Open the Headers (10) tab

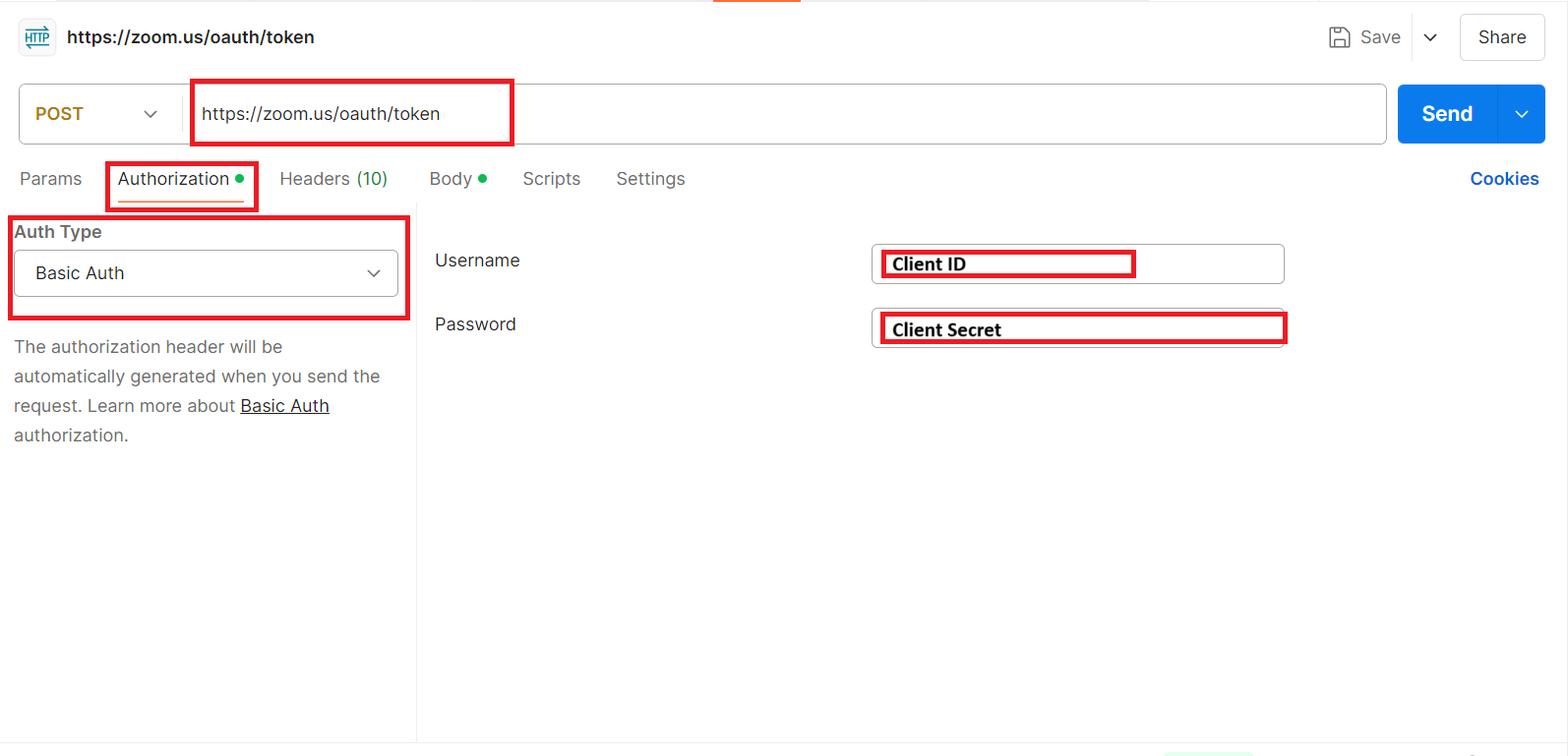tap(333, 179)
